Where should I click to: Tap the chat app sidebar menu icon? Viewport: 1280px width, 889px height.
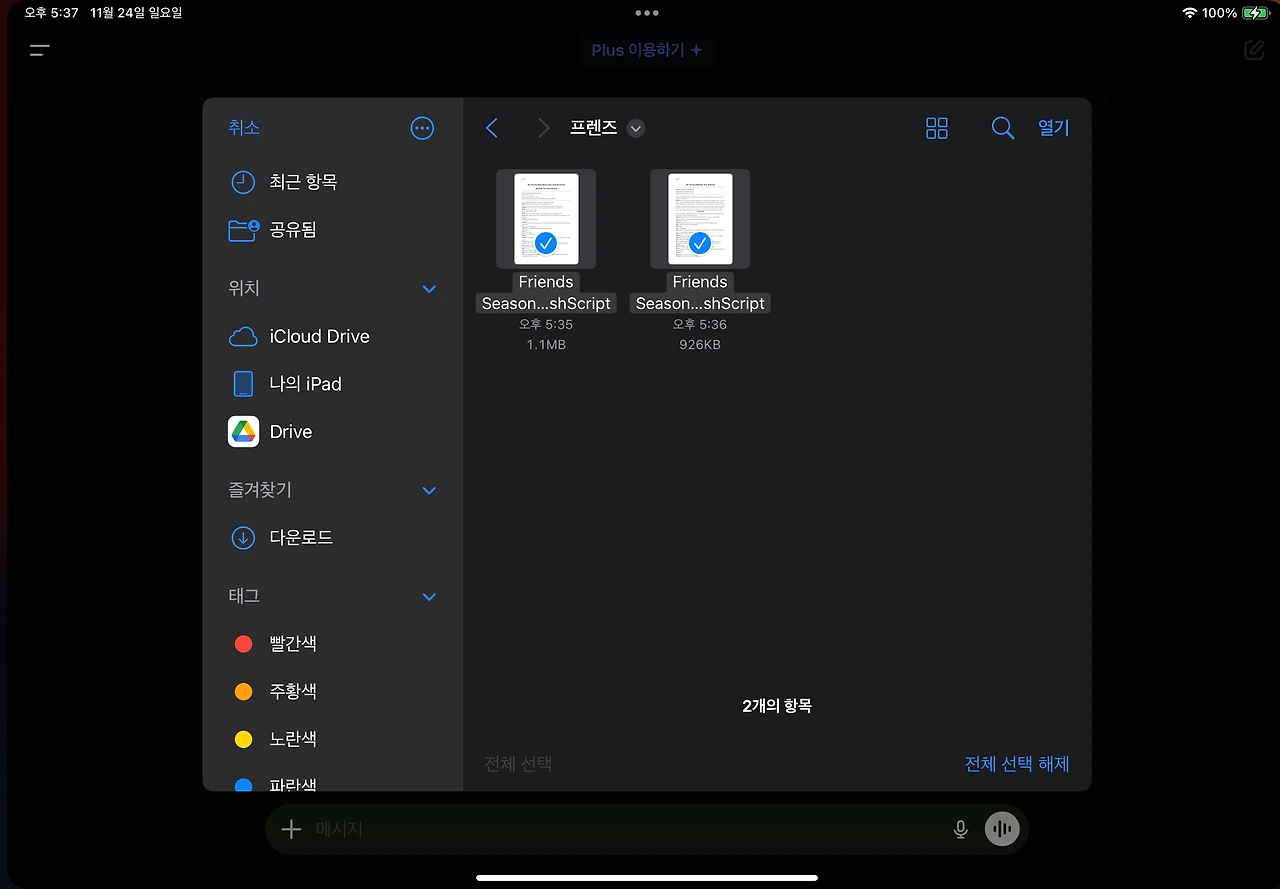click(x=40, y=50)
